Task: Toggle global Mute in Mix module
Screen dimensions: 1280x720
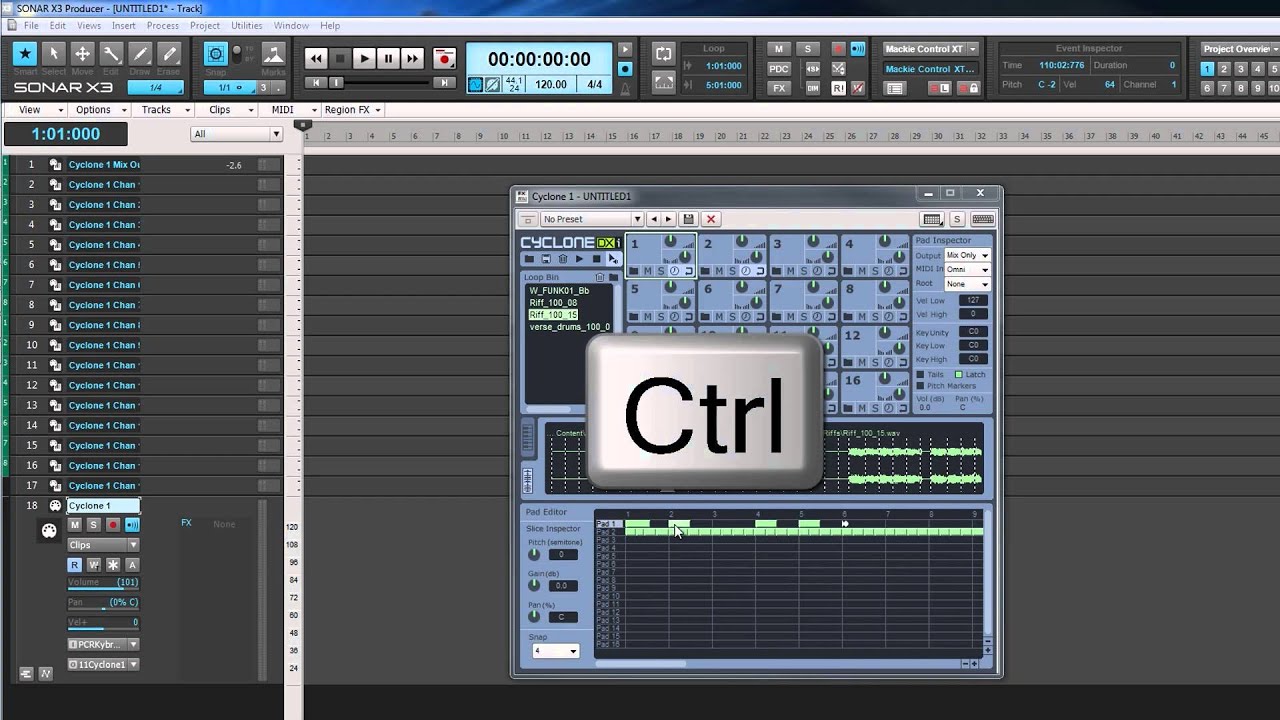Action: click(779, 49)
